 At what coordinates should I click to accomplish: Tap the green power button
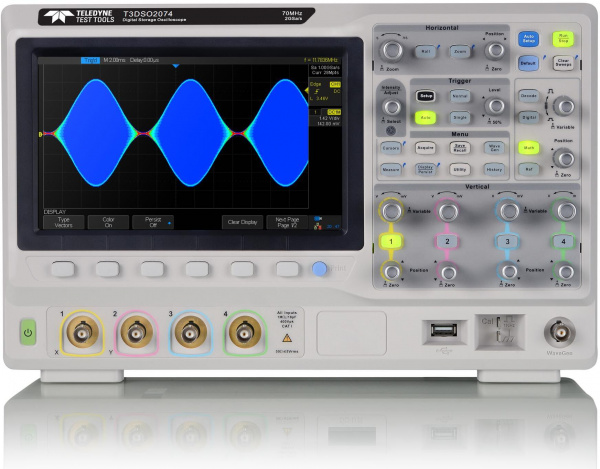[x=28, y=333]
